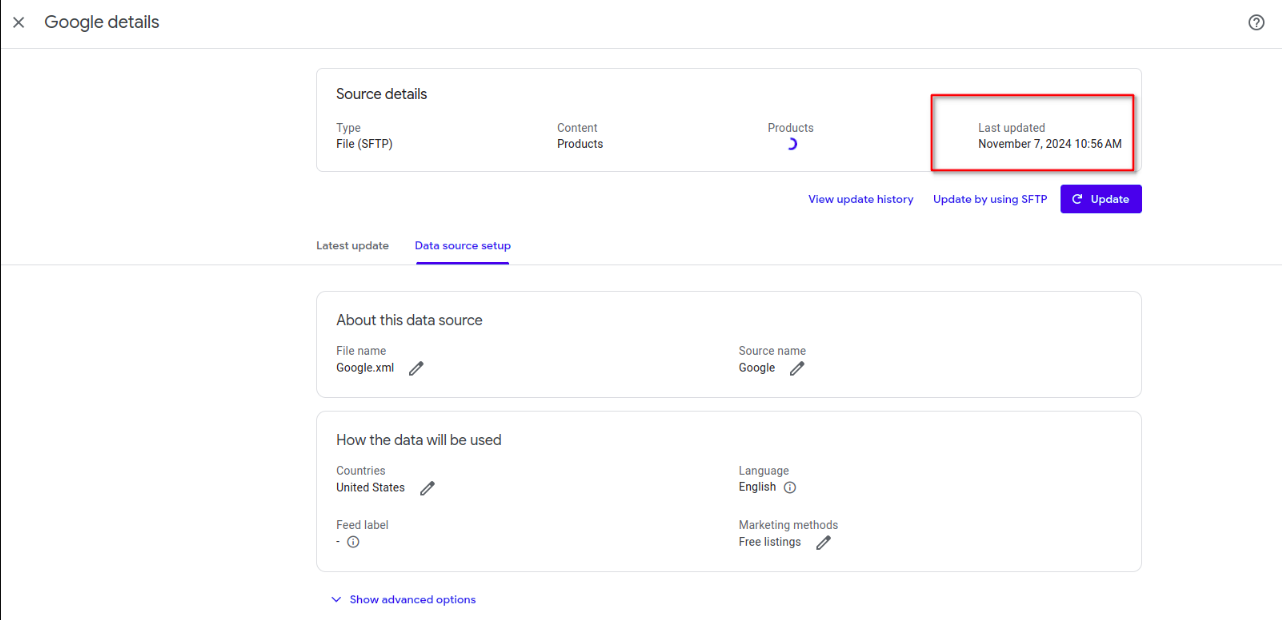Screen dimensions: 1282x620
Task: Edit the United States countries setting
Action: pos(427,488)
